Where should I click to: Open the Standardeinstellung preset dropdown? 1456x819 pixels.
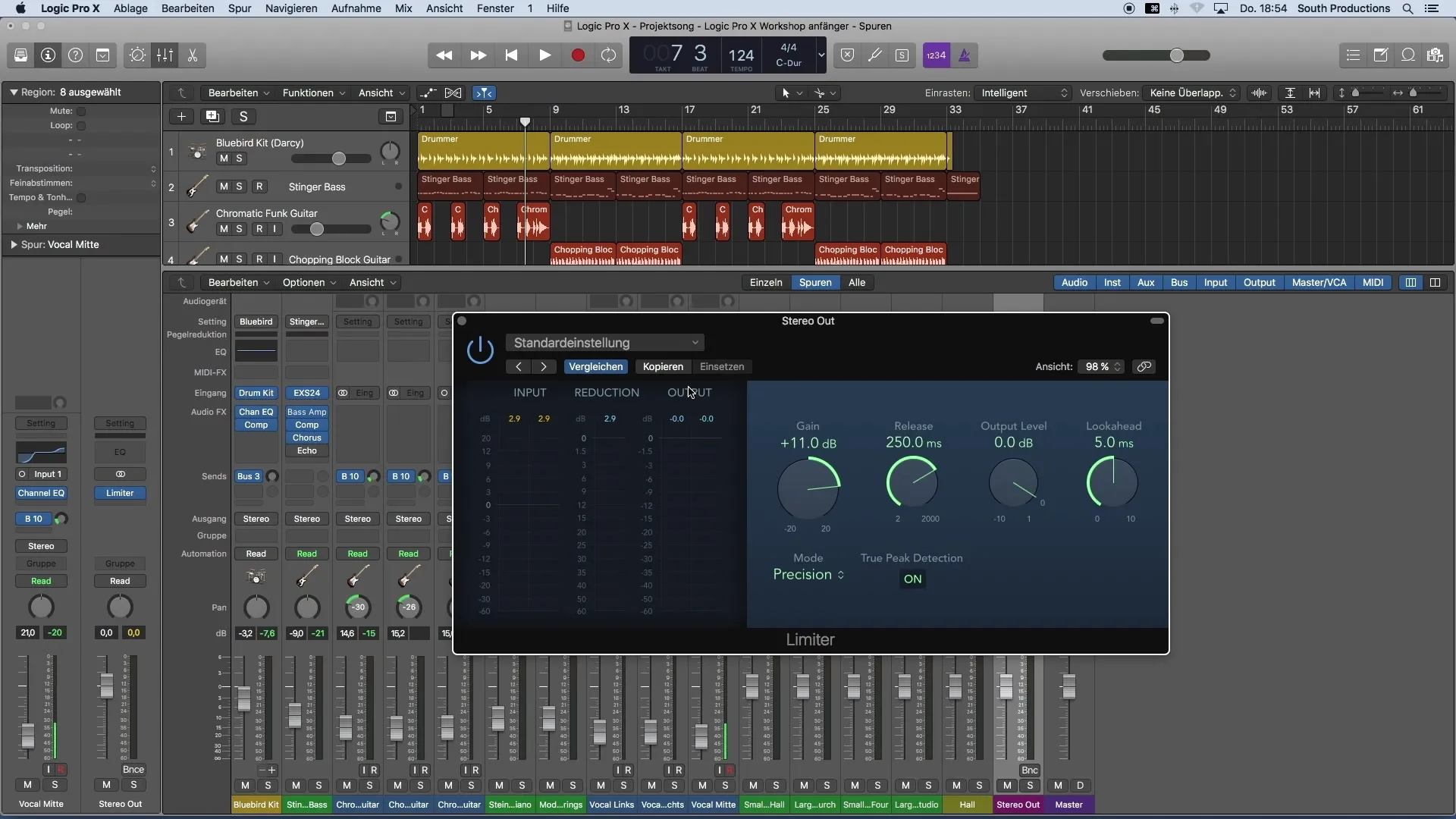[x=604, y=342]
